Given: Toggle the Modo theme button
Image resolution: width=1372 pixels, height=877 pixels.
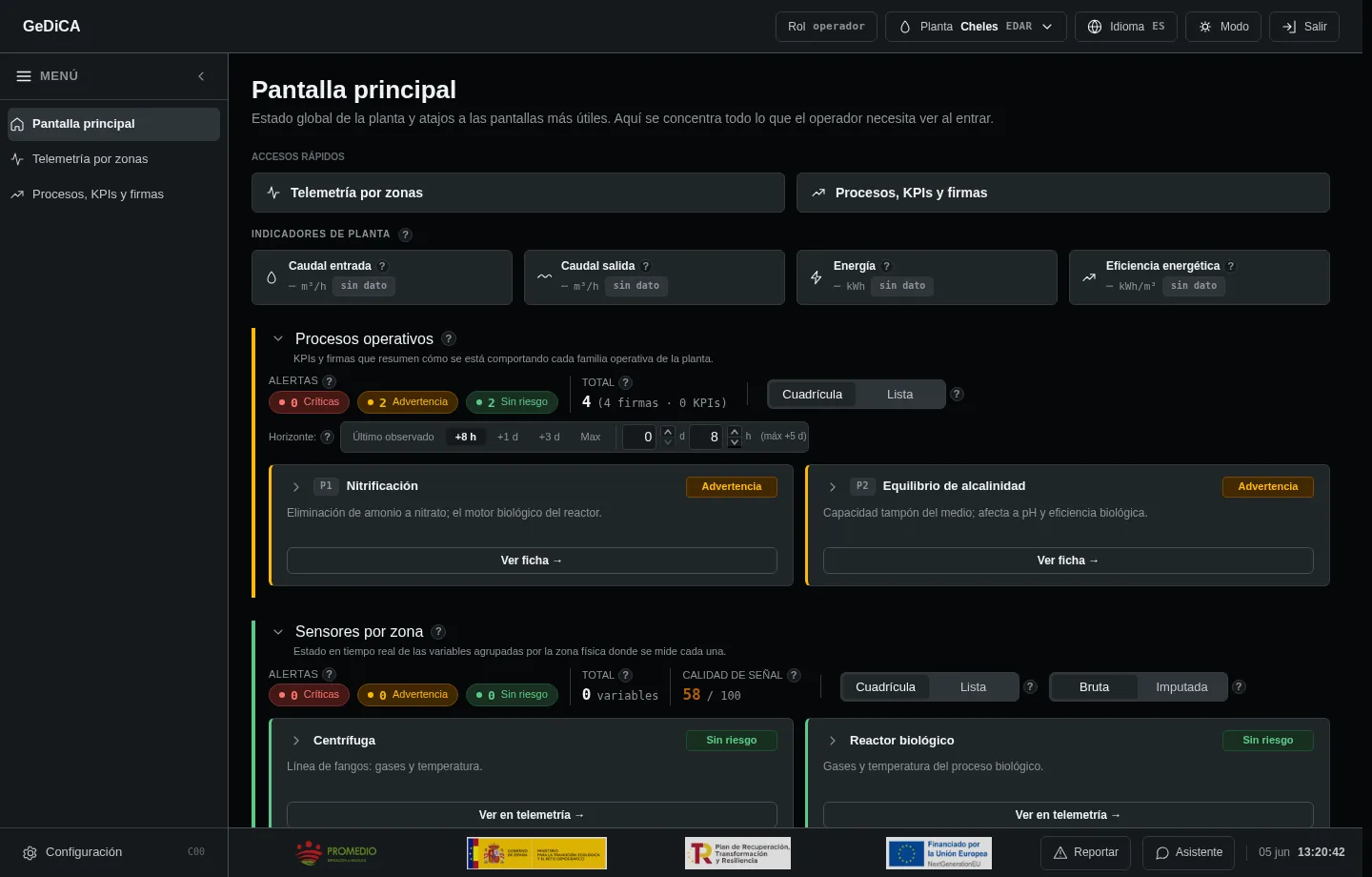Looking at the screenshot, I should [x=1223, y=27].
